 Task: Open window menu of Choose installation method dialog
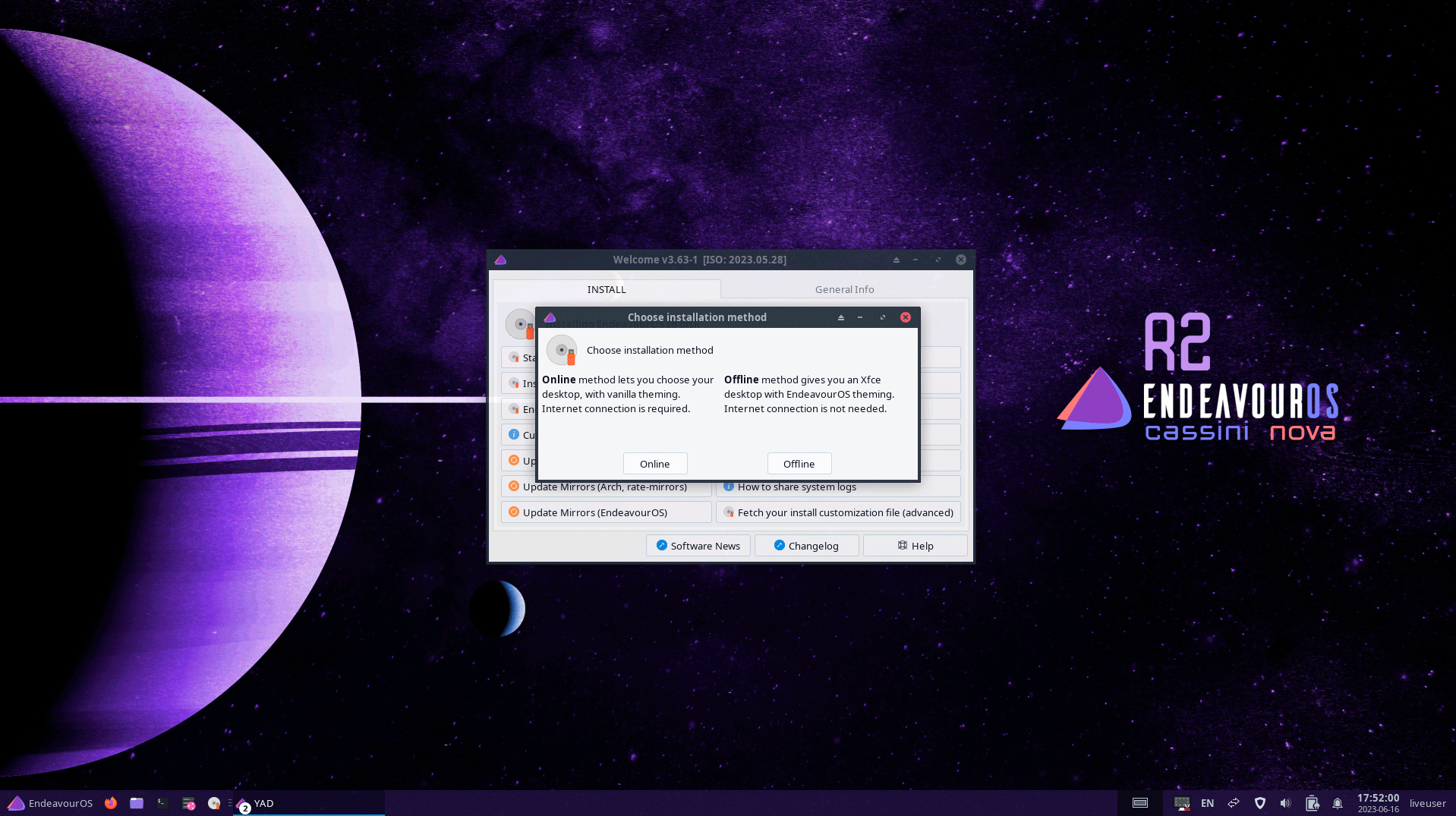[x=550, y=317]
